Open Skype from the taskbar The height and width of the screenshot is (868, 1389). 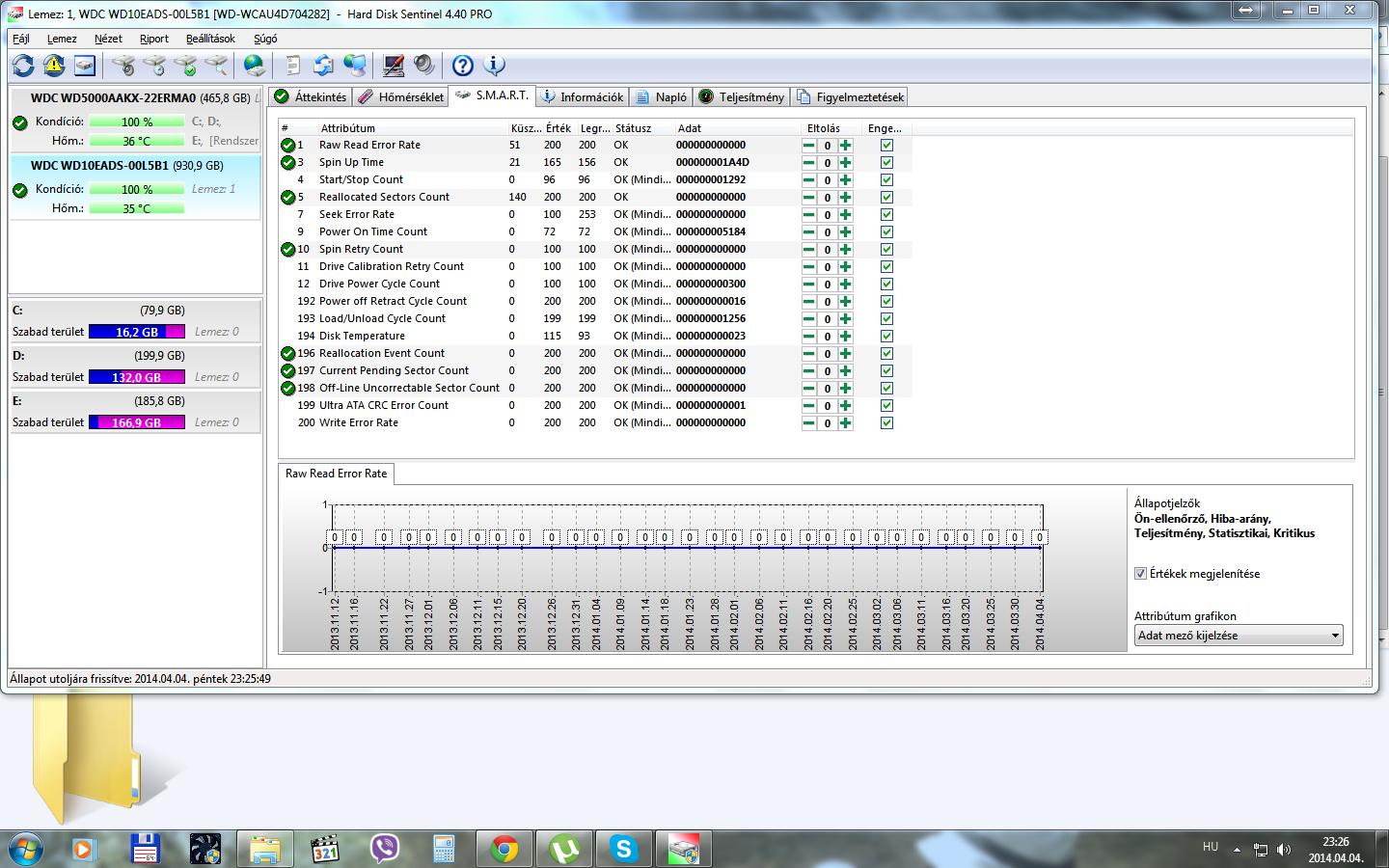tap(623, 849)
